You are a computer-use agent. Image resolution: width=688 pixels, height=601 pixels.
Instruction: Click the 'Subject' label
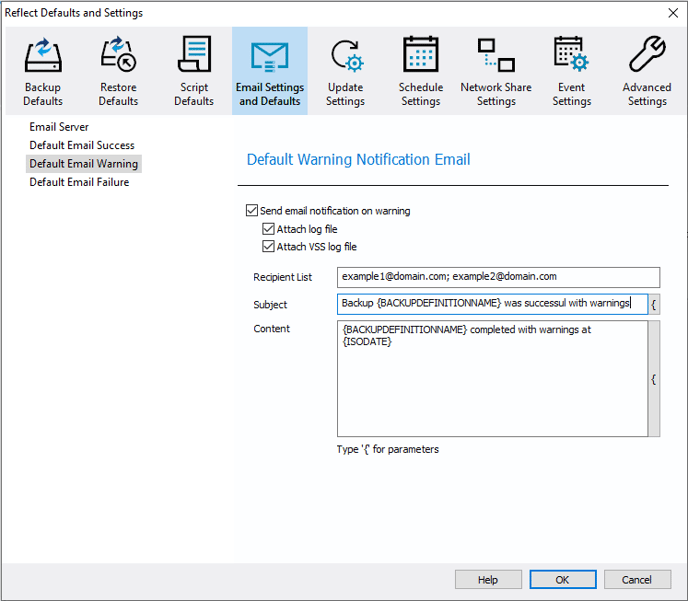tap(270, 304)
